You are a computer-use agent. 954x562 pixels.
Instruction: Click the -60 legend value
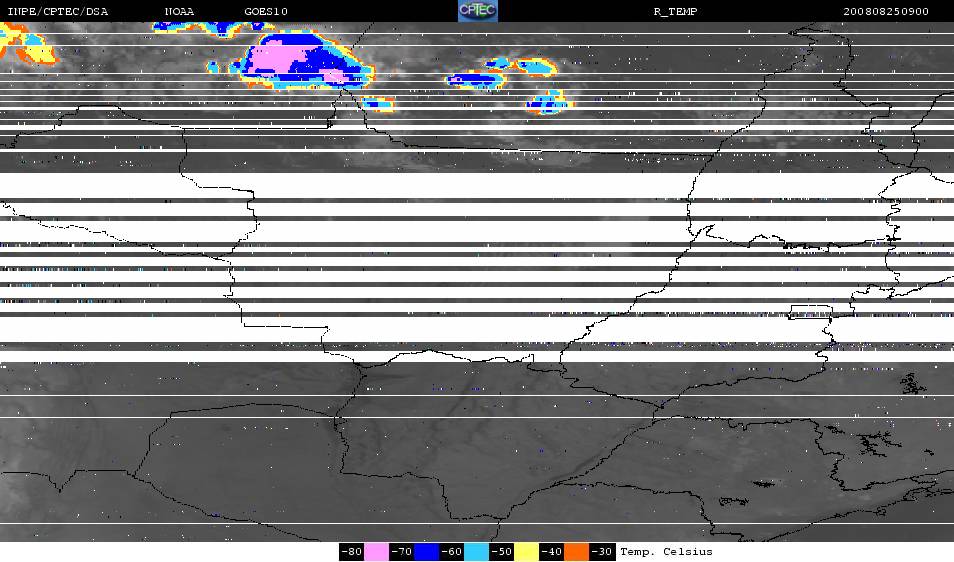point(451,552)
